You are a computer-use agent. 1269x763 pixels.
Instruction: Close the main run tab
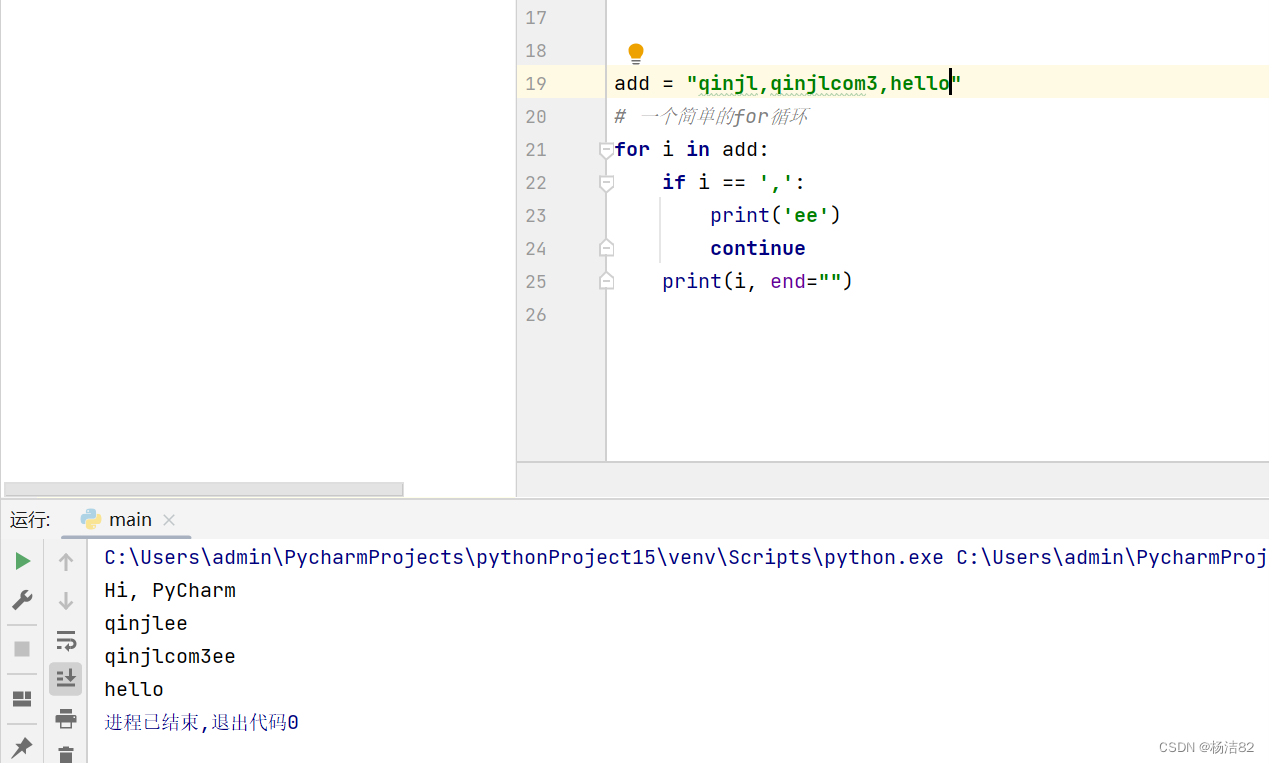point(168,519)
